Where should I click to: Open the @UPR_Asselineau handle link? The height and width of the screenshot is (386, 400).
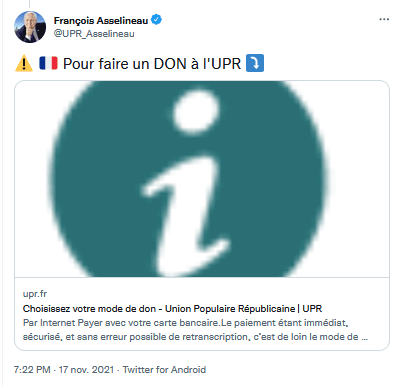[94, 34]
